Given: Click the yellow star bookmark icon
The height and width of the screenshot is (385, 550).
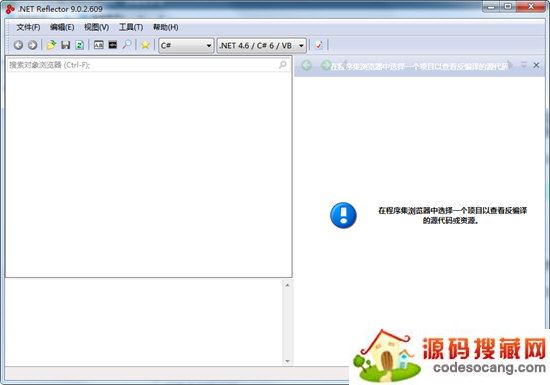Looking at the screenshot, I should click(145, 45).
